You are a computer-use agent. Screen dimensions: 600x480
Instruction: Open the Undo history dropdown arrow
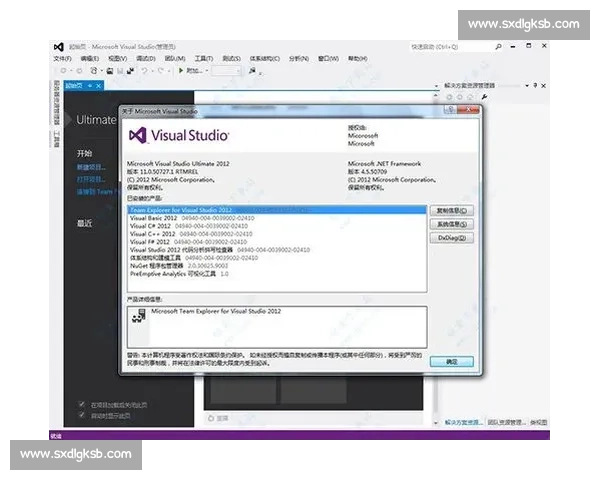tap(152, 71)
